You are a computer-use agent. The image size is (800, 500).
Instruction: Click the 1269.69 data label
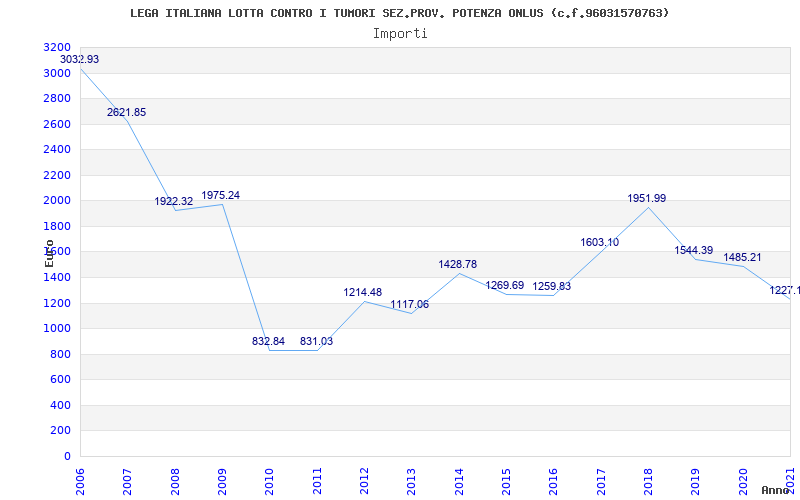pos(505,285)
